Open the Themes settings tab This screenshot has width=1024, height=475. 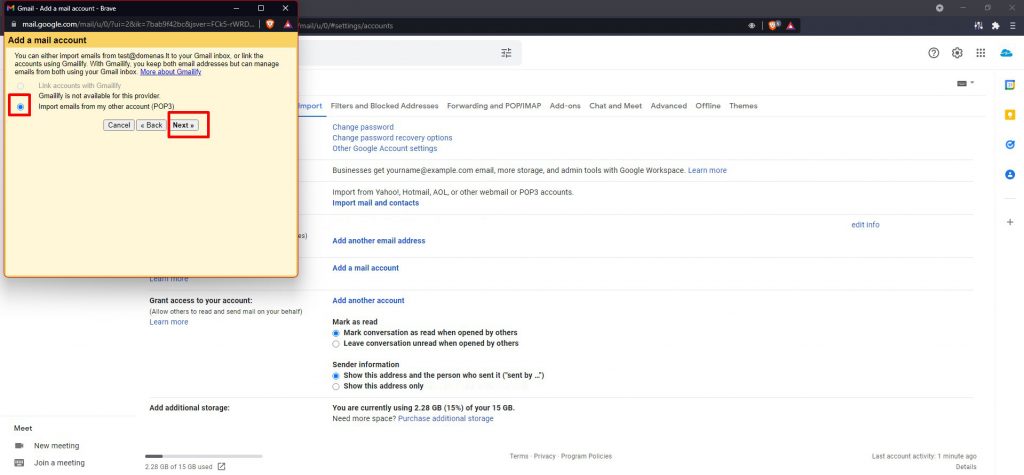coord(743,106)
